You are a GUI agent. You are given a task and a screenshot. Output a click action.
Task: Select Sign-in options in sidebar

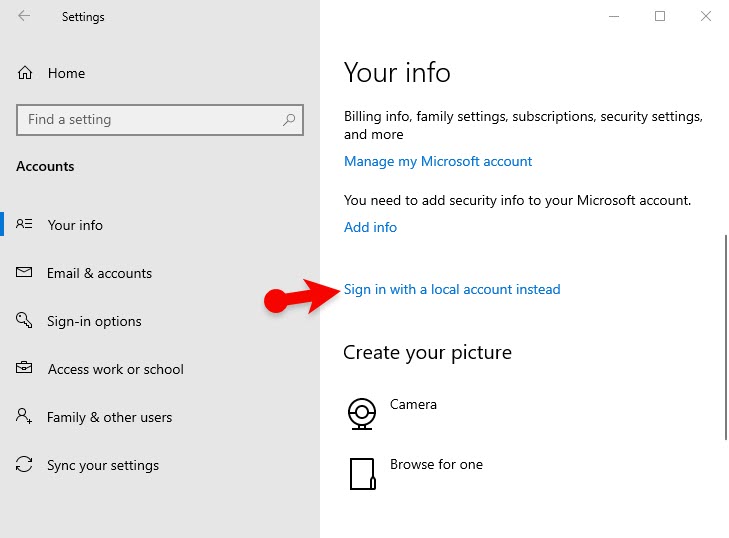[94, 321]
